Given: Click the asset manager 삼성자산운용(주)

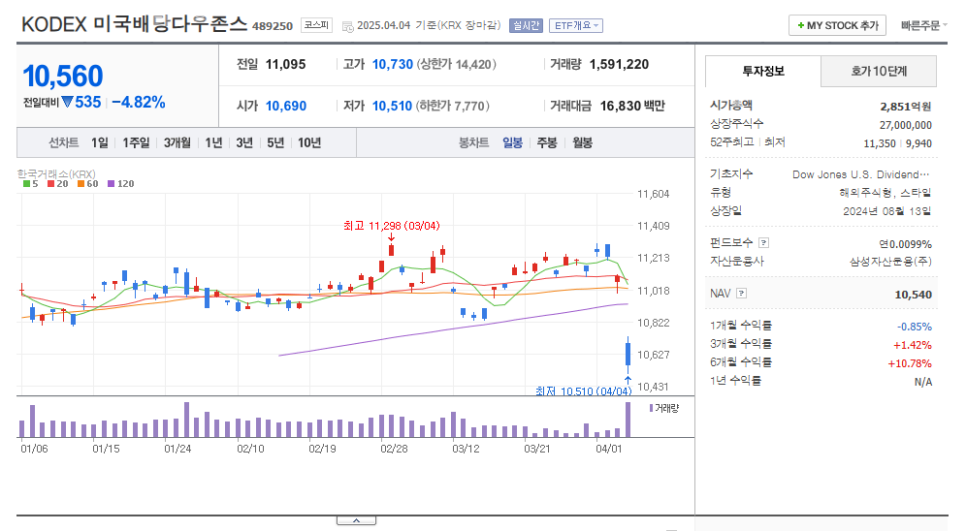Looking at the screenshot, I should pyautogui.click(x=890, y=261).
